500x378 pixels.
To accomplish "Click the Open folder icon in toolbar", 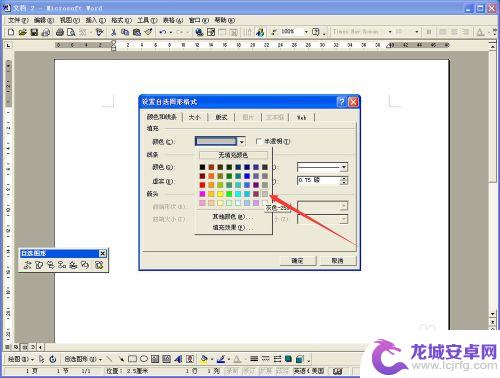I will (22, 32).
